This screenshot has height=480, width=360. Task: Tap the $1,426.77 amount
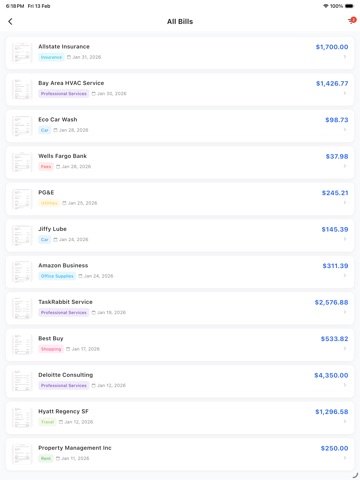(x=332, y=83)
